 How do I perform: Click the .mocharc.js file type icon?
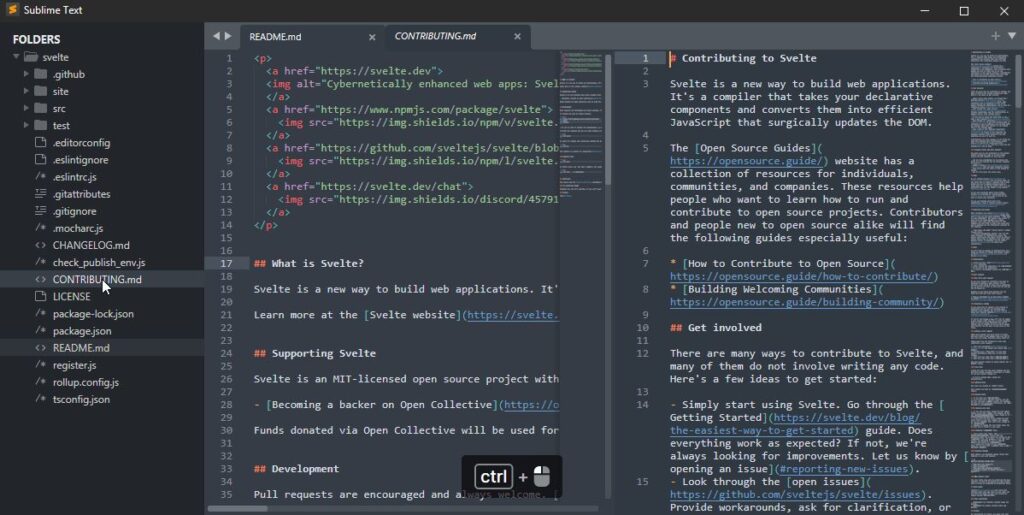pyautogui.click(x=40, y=228)
